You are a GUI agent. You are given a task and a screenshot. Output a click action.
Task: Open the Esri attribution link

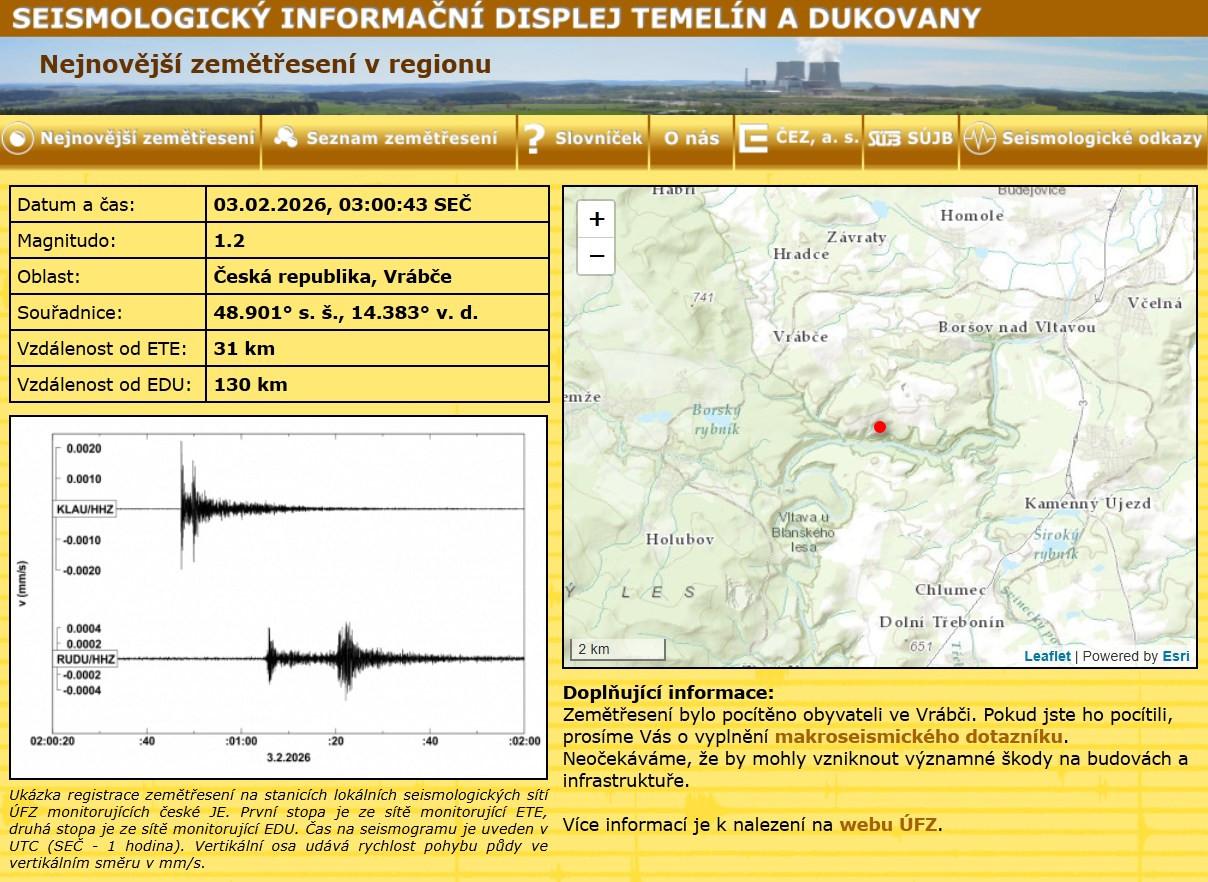coord(1175,656)
